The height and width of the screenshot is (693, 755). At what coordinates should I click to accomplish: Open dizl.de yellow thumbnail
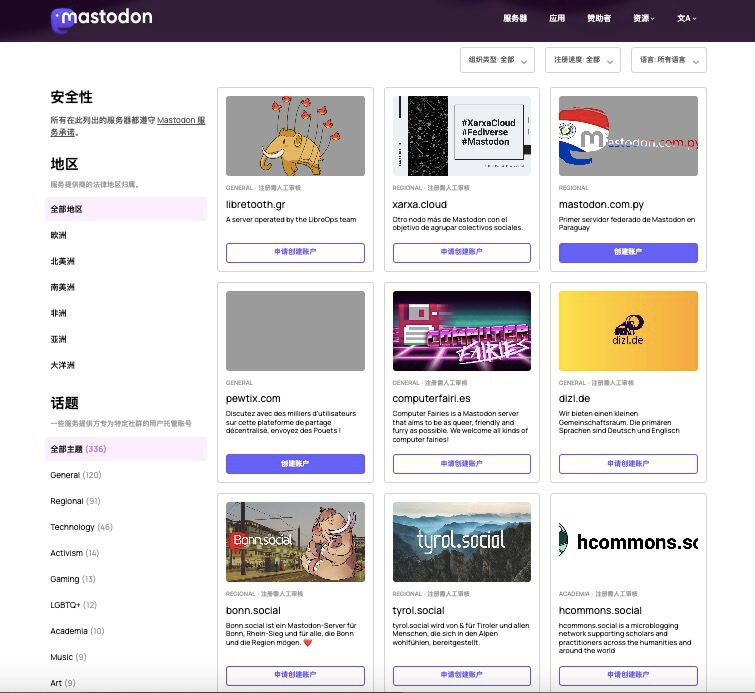point(628,331)
